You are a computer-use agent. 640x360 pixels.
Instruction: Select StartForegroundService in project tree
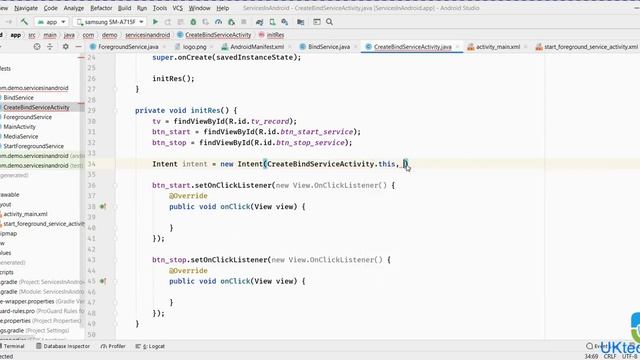click(33, 146)
